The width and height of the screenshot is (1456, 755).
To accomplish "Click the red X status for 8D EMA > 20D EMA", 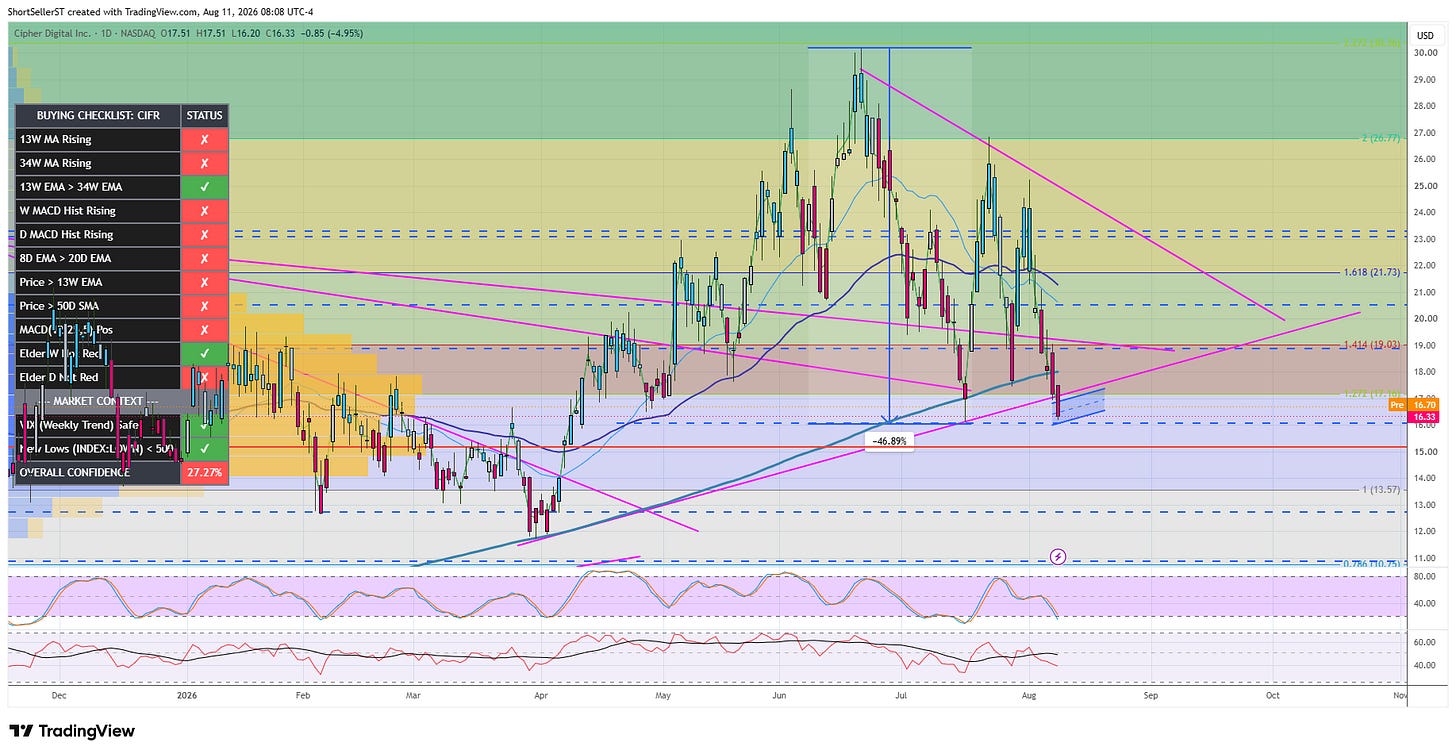I will click(205, 258).
